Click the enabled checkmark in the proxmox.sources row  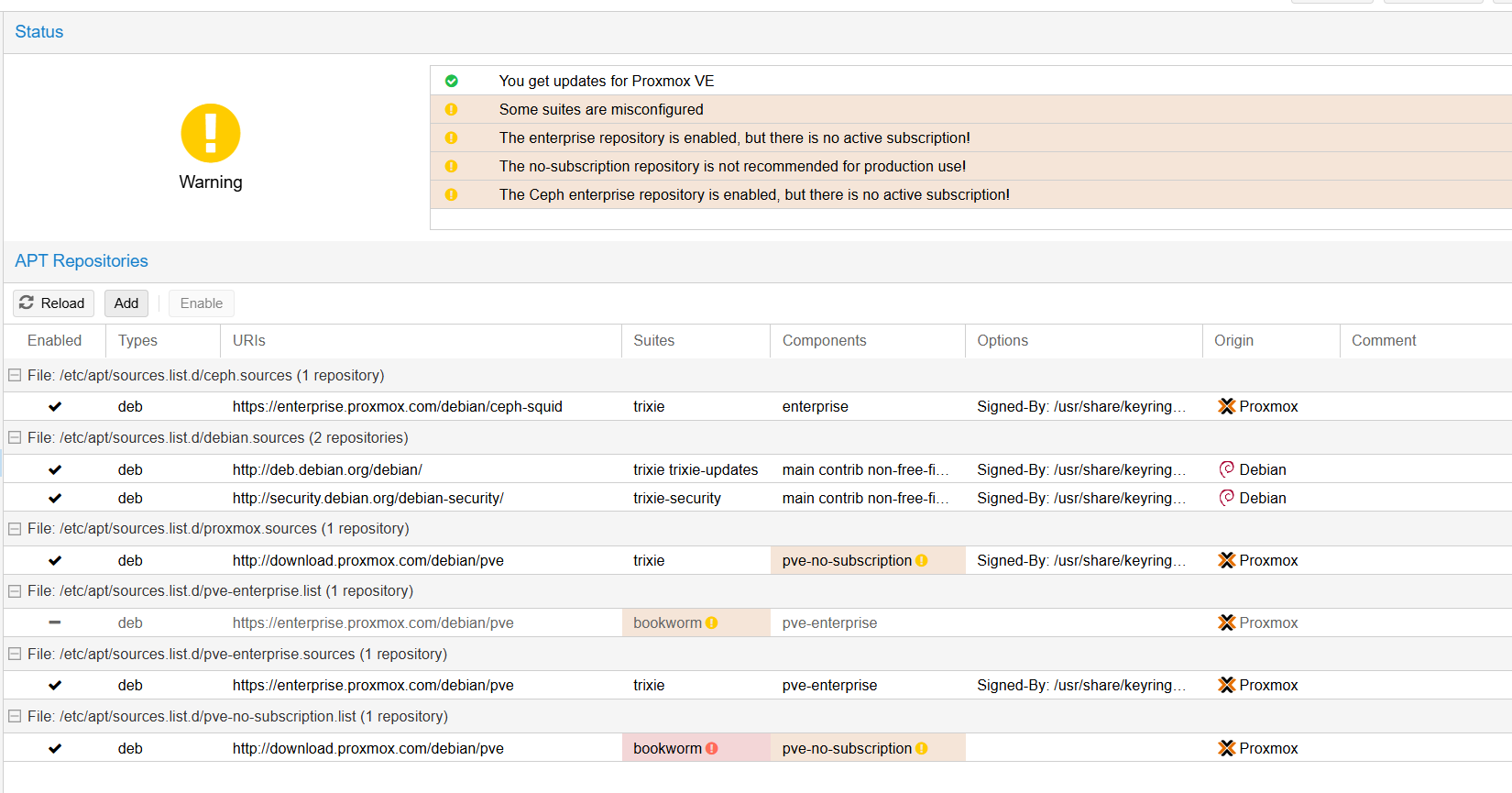tap(55, 560)
